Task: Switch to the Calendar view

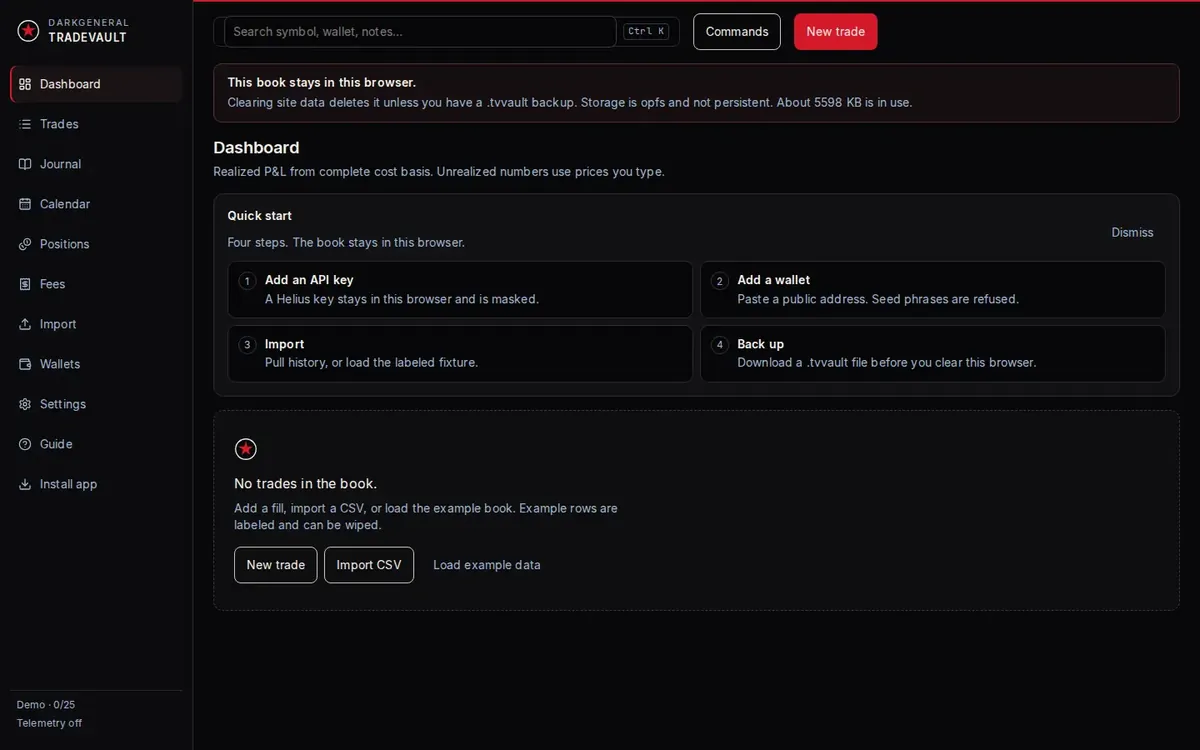Action: [x=96, y=204]
